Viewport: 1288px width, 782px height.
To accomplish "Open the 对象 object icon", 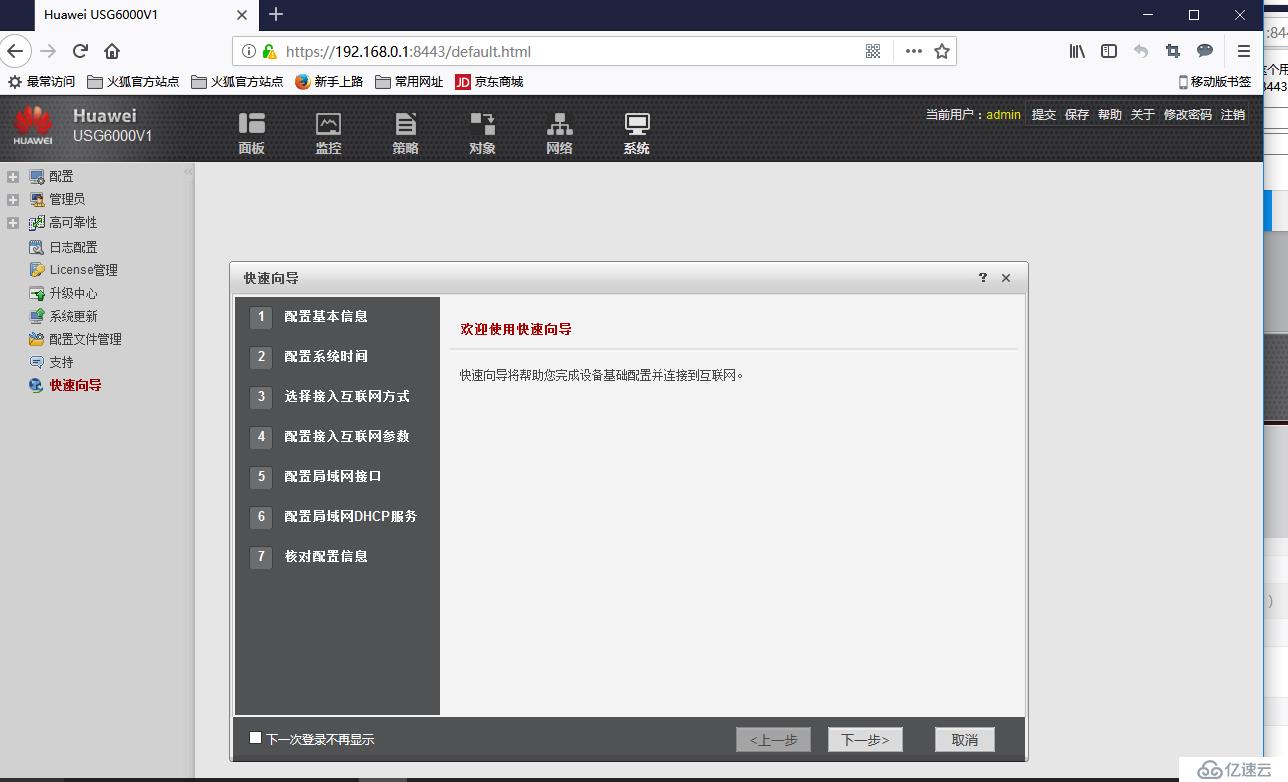I will point(482,134).
